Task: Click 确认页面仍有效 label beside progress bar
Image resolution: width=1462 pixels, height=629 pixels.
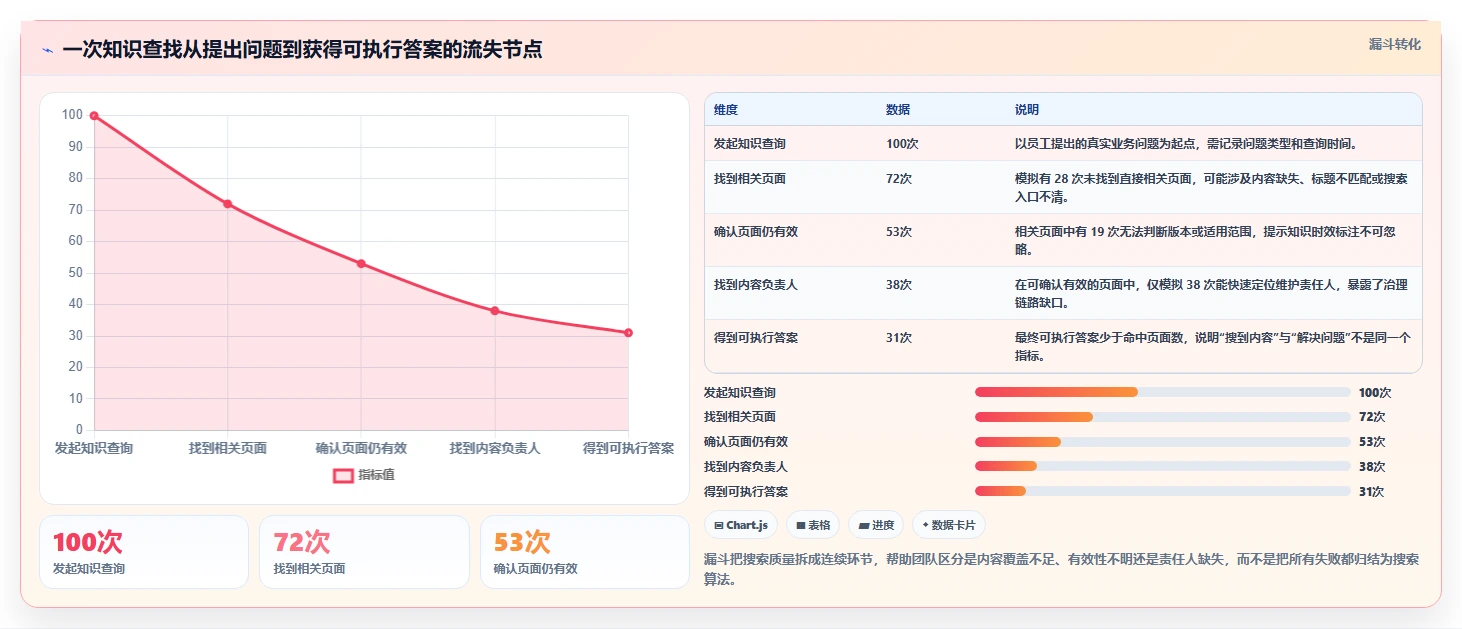Action: (x=746, y=442)
